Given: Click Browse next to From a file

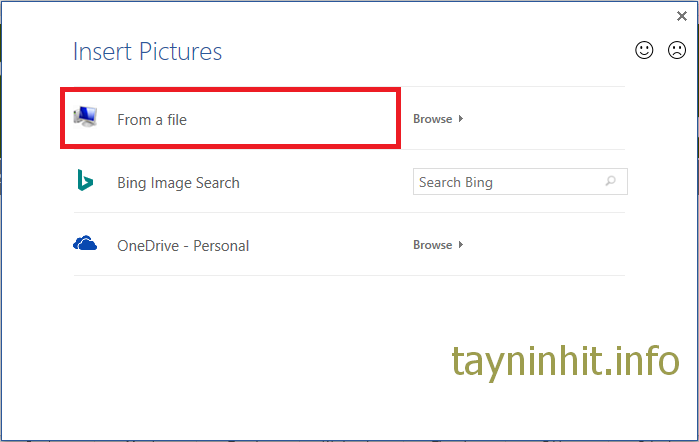Looking at the screenshot, I should [433, 119].
